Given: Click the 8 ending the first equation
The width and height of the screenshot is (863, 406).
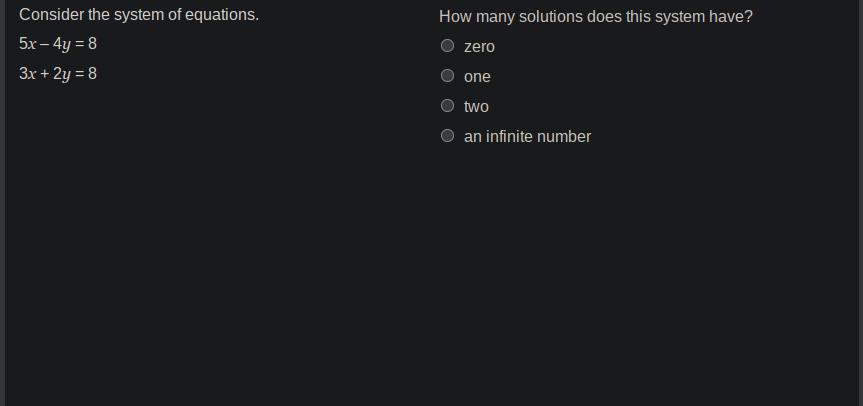Looking at the screenshot, I should point(92,44).
